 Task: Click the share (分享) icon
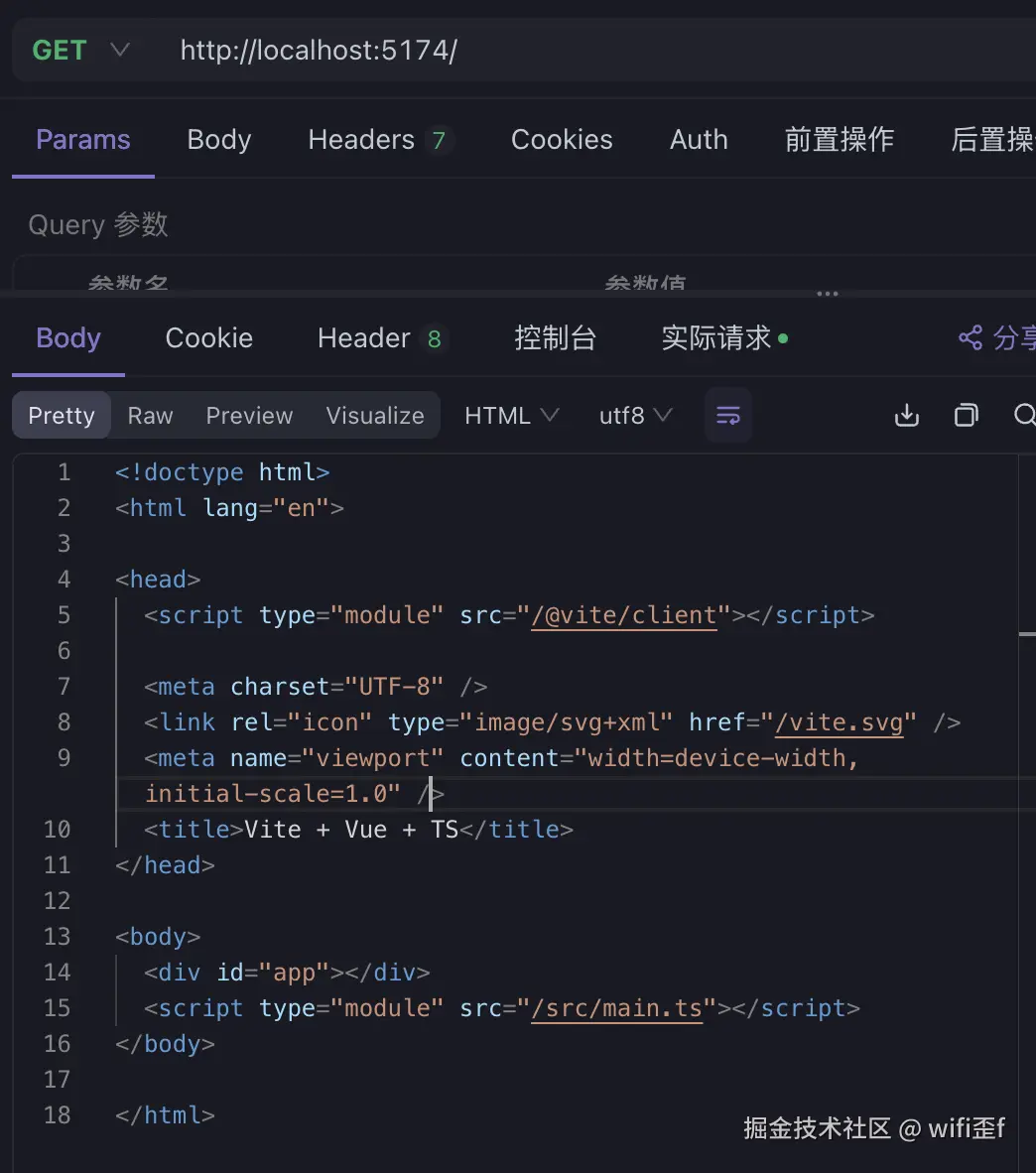pyautogui.click(x=971, y=338)
